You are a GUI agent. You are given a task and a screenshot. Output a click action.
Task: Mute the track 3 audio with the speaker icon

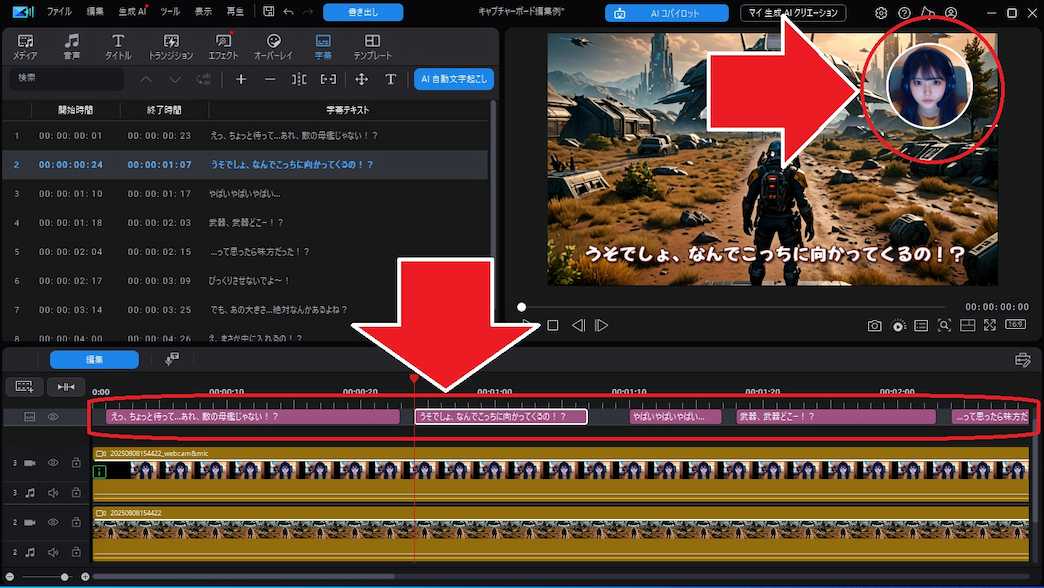coord(54,492)
